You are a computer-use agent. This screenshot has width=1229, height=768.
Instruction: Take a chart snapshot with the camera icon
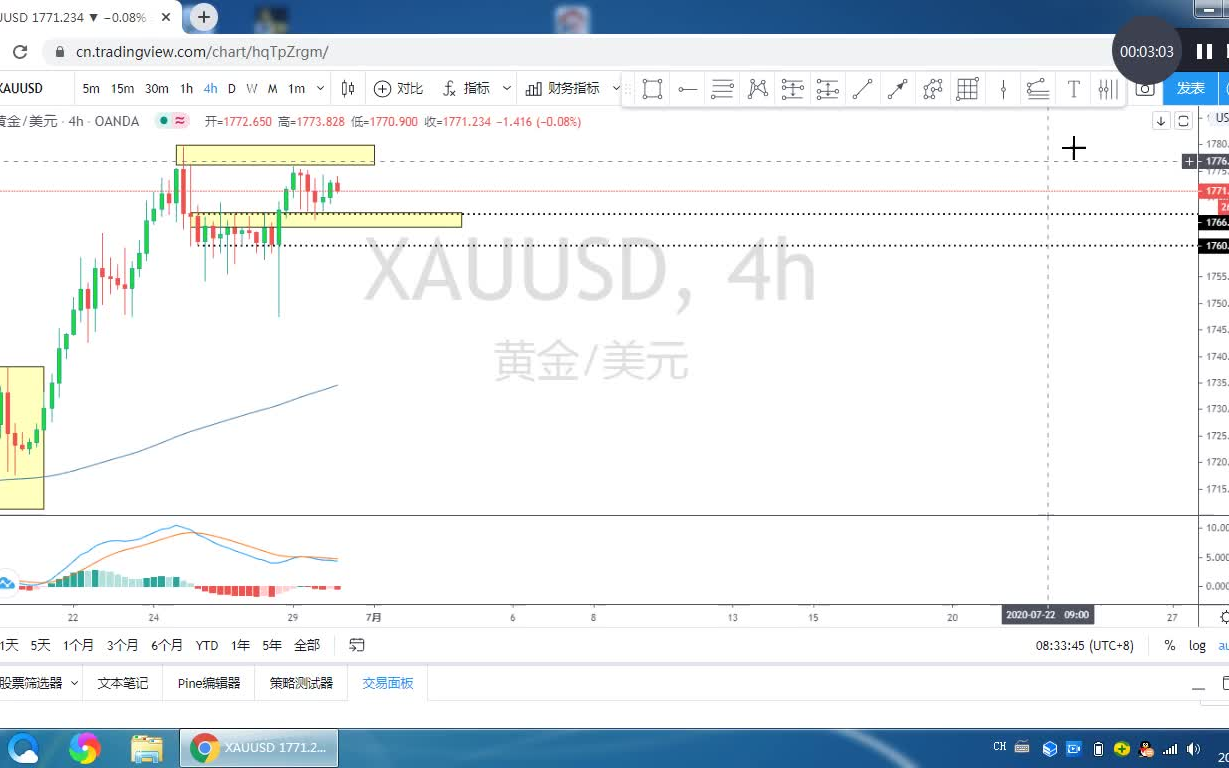(1147, 89)
